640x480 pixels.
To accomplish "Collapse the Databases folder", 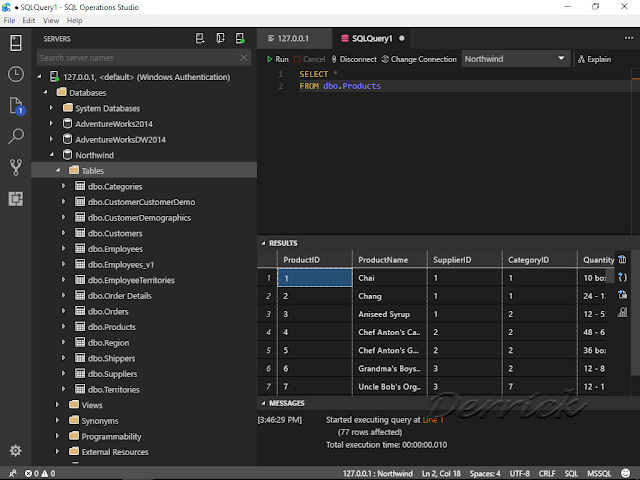I will pos(46,92).
